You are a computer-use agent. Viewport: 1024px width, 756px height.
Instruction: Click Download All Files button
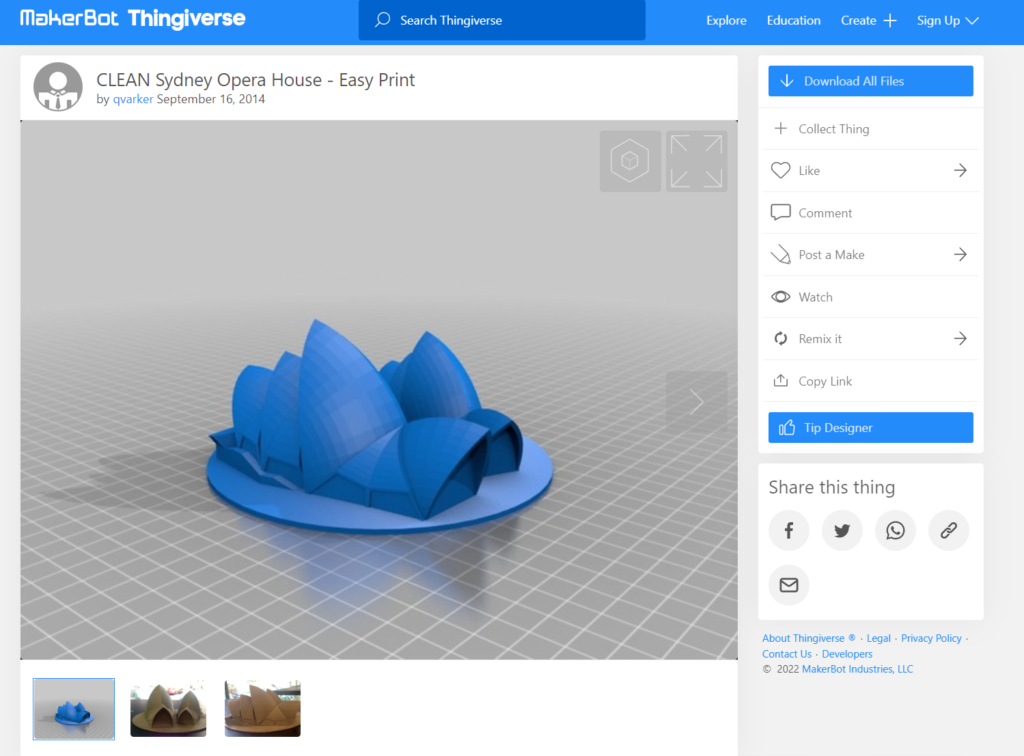[x=870, y=81]
